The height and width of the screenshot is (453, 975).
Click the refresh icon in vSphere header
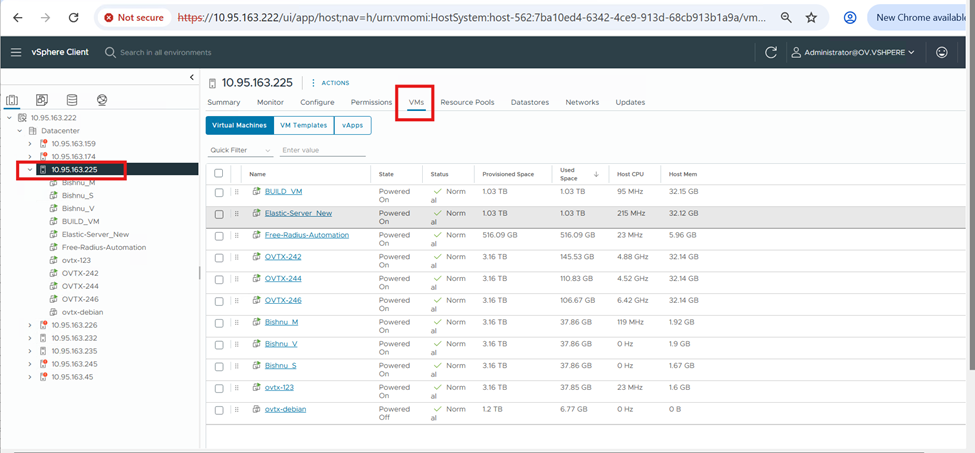coord(770,52)
